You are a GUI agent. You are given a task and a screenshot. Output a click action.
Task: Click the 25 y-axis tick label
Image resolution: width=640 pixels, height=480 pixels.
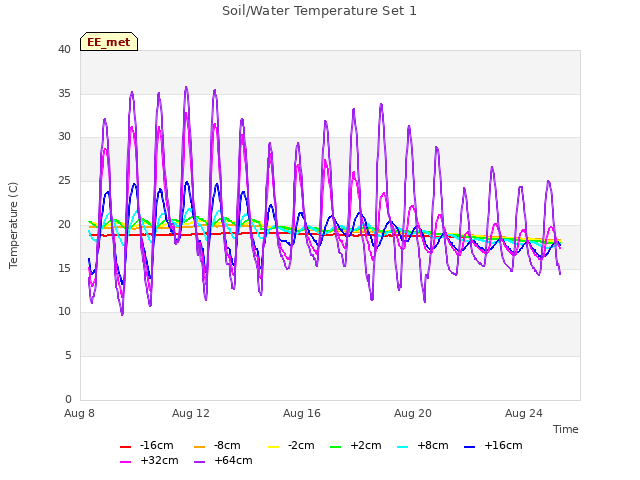pos(64,180)
